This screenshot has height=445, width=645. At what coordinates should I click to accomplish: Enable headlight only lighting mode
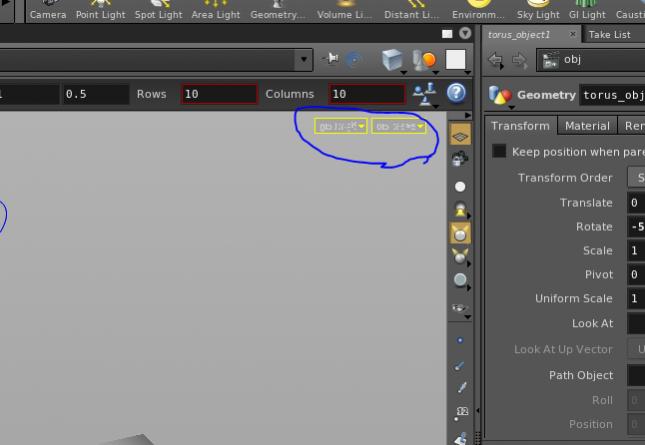tap(460, 209)
